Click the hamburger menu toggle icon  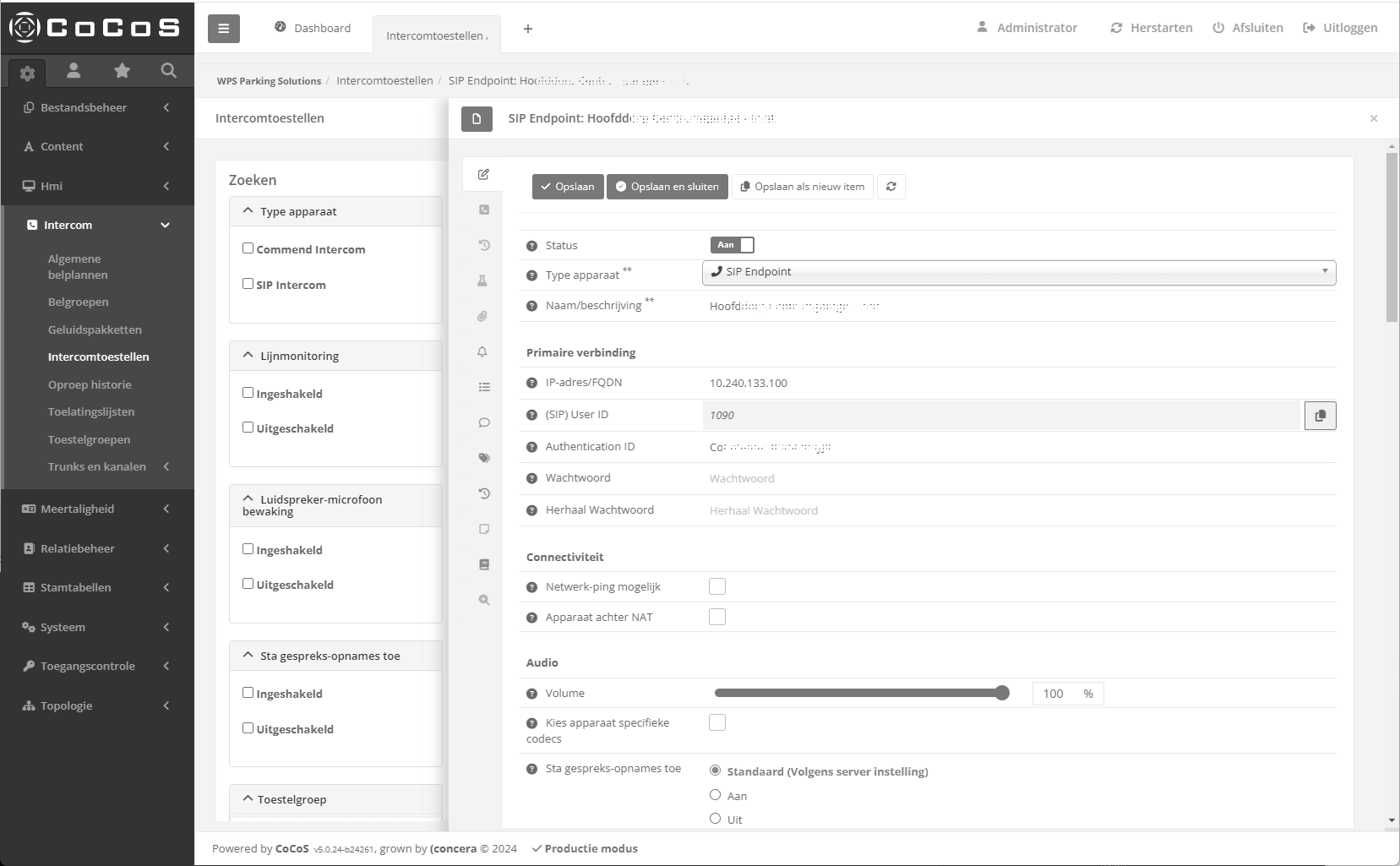click(223, 29)
